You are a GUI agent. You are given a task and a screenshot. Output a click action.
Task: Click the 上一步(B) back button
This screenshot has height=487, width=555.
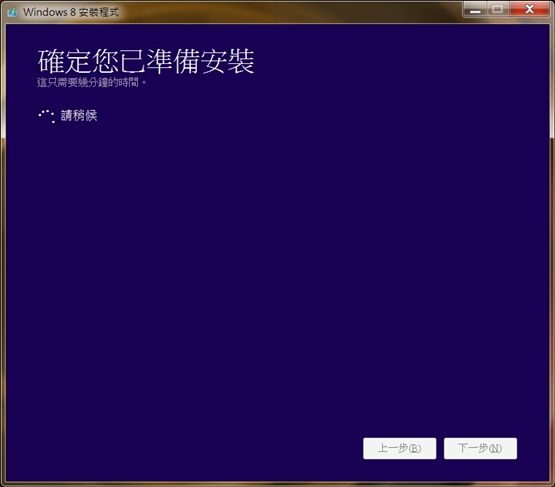399,448
